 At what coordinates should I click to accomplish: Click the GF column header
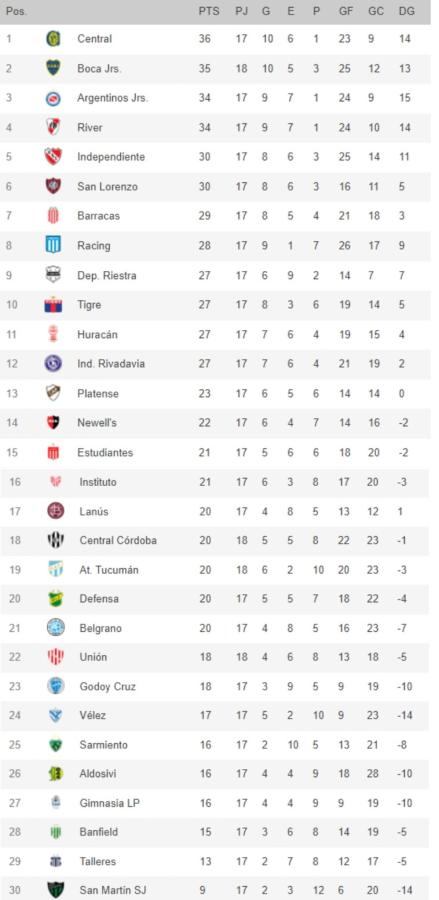pos(346,11)
